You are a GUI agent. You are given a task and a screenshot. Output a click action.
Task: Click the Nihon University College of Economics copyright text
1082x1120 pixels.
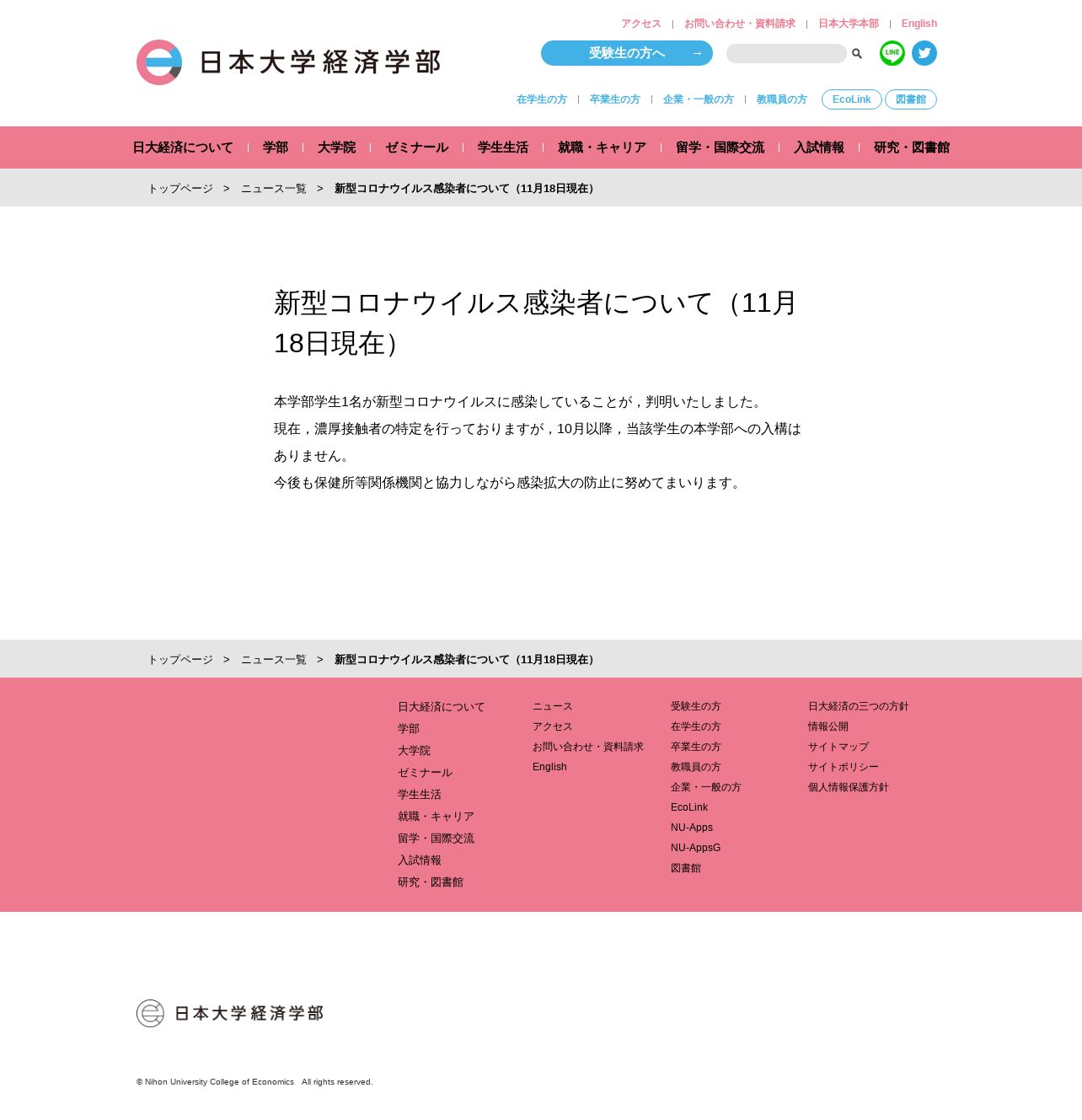(x=254, y=1082)
